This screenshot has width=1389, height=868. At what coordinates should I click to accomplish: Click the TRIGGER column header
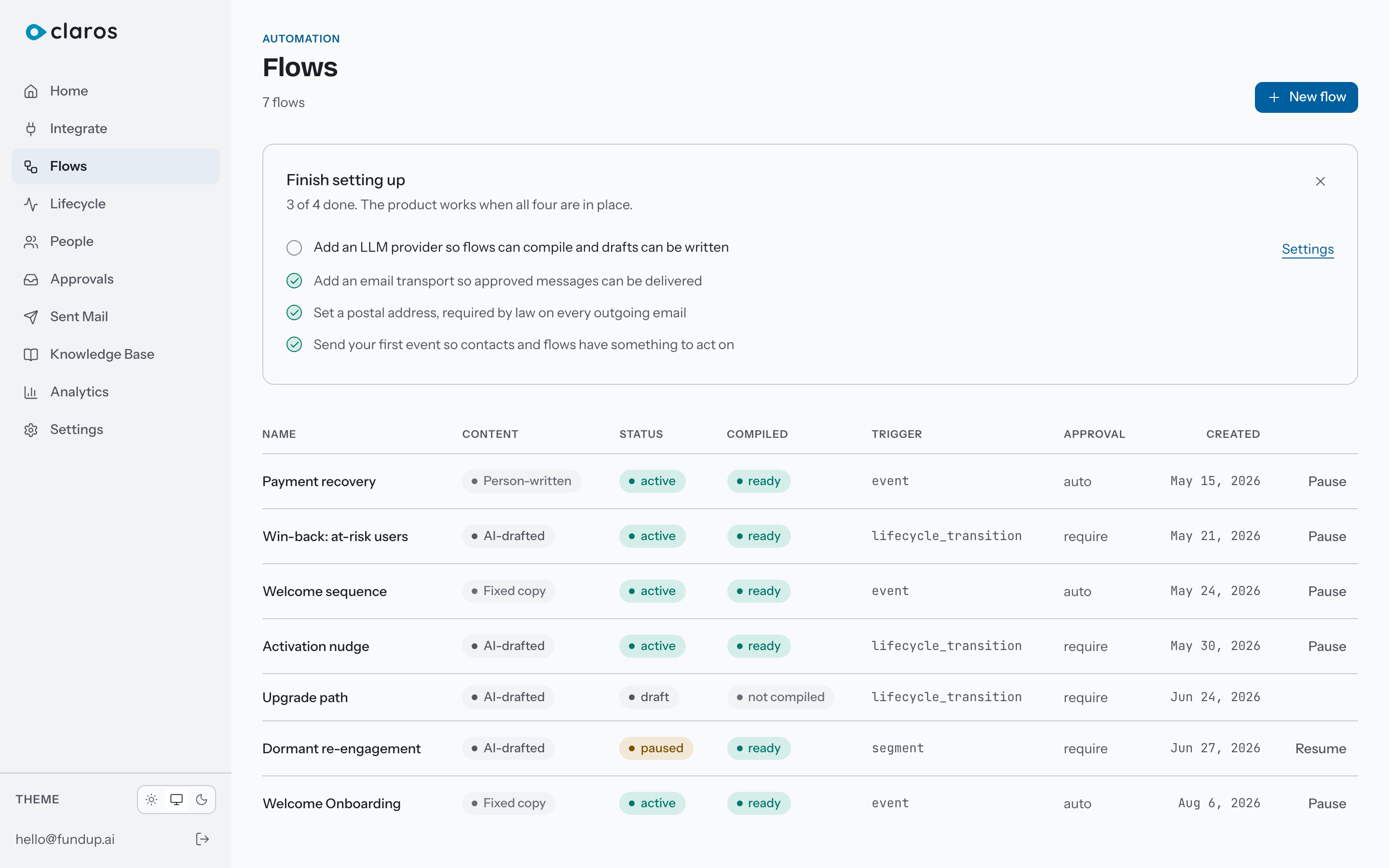point(897,434)
